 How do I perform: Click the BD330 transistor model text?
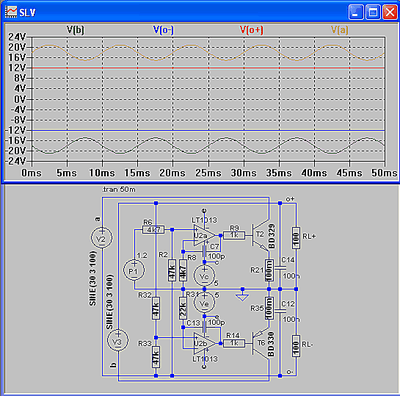point(271,344)
